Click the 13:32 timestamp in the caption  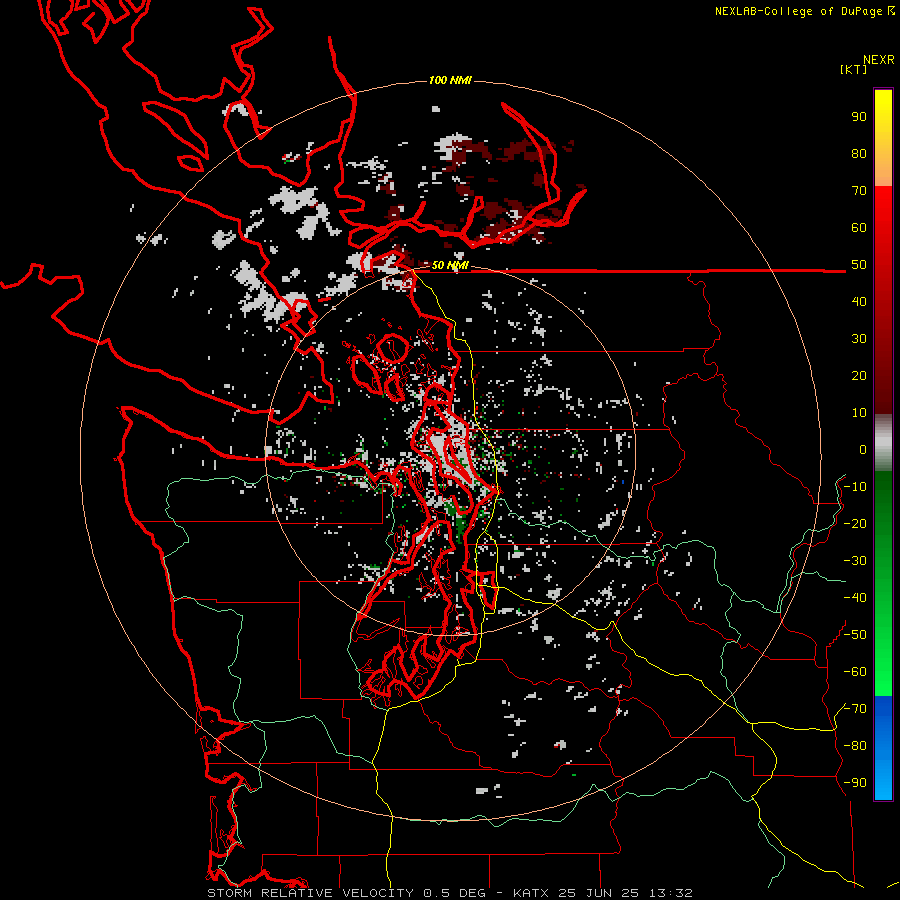[670, 893]
